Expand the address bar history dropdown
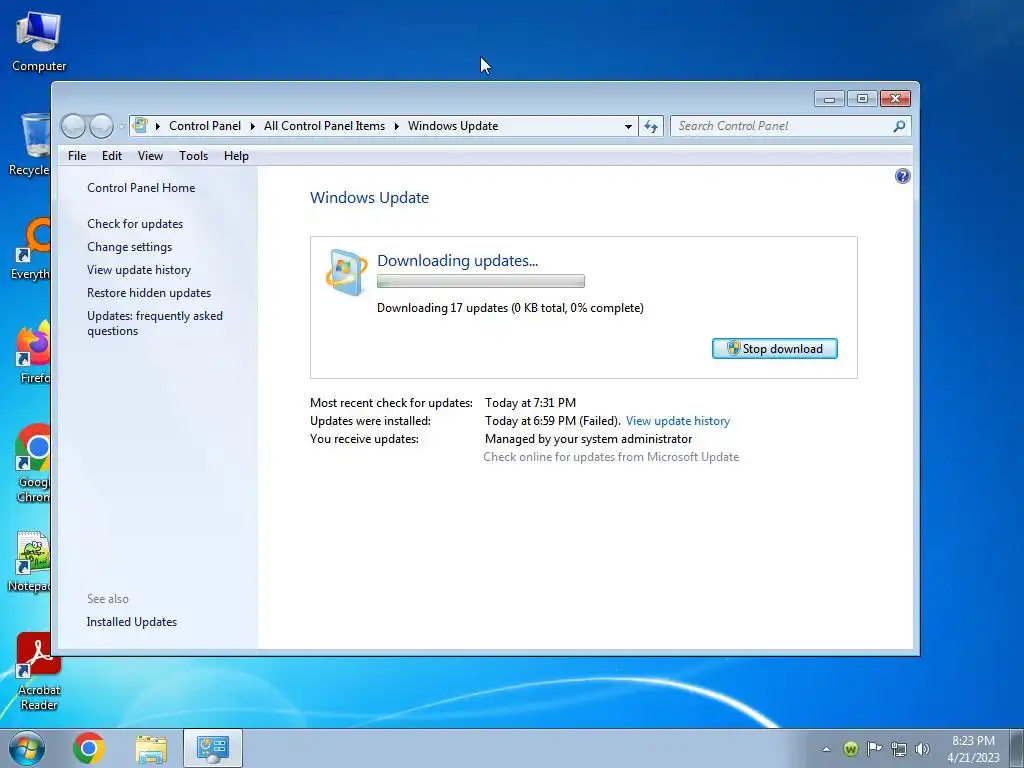 coord(628,126)
